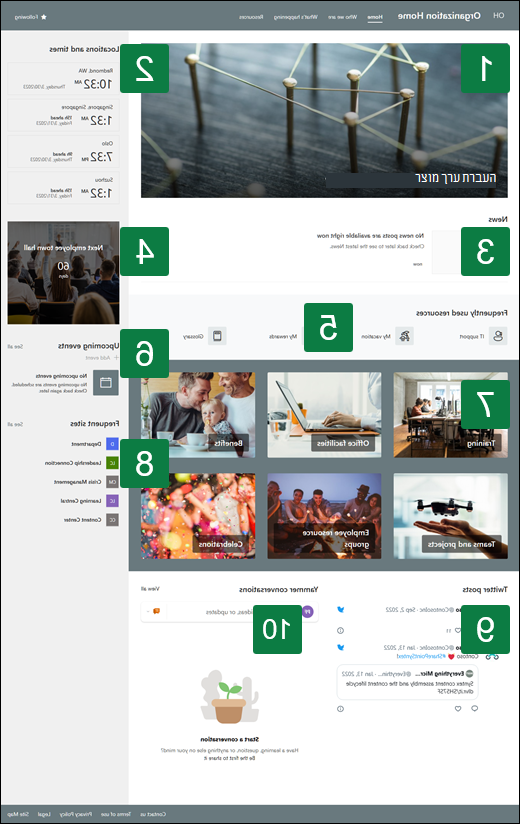The width and height of the screenshot is (520, 824).
Task: Click the info icon below the Sep 2 tweet
Action: 340,630
